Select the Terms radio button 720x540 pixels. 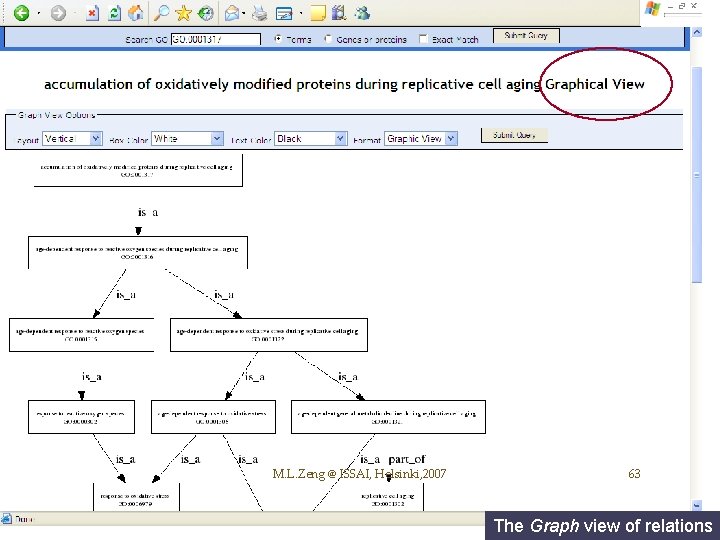click(278, 39)
